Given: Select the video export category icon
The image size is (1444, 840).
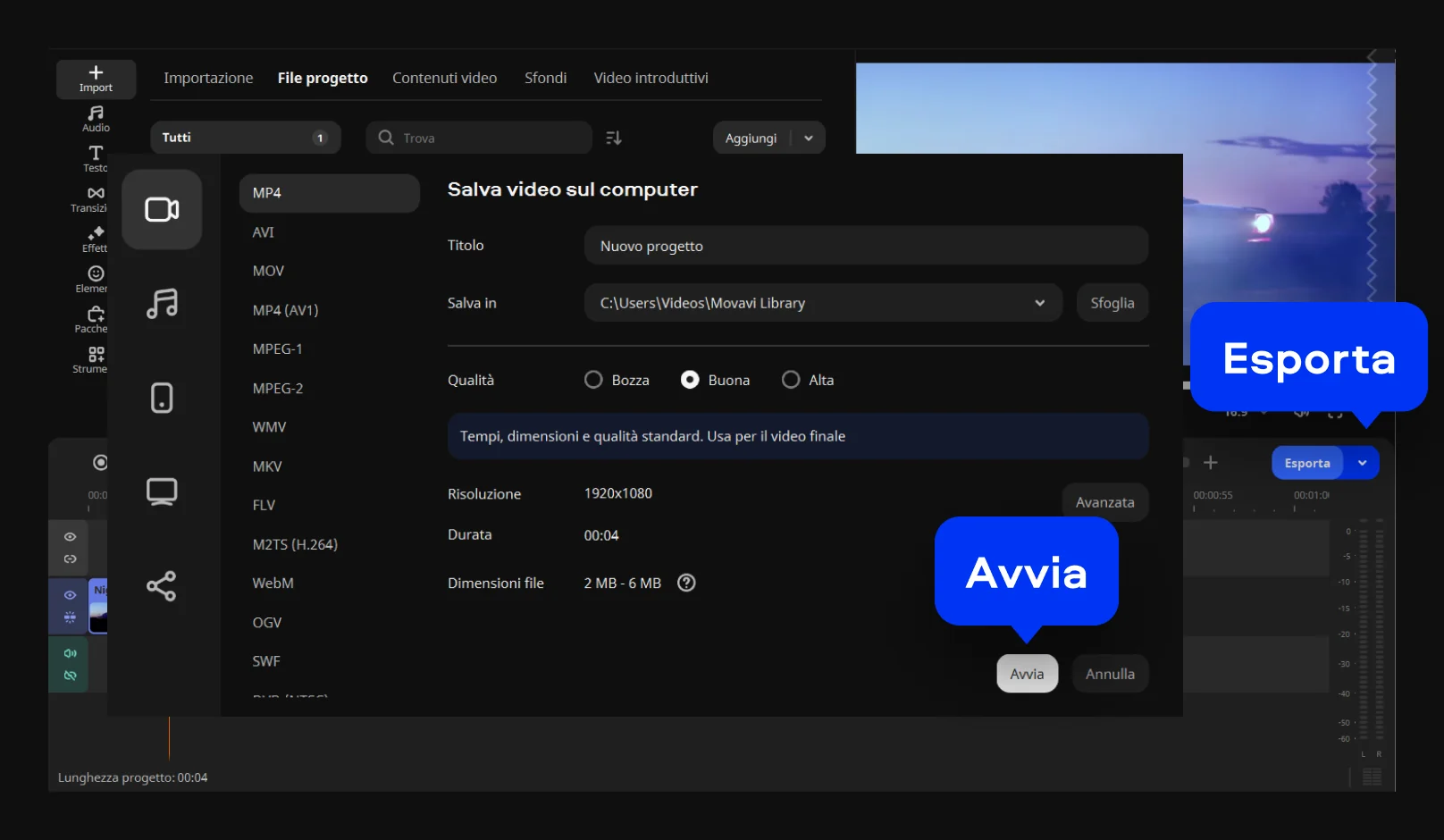Looking at the screenshot, I should (x=162, y=210).
